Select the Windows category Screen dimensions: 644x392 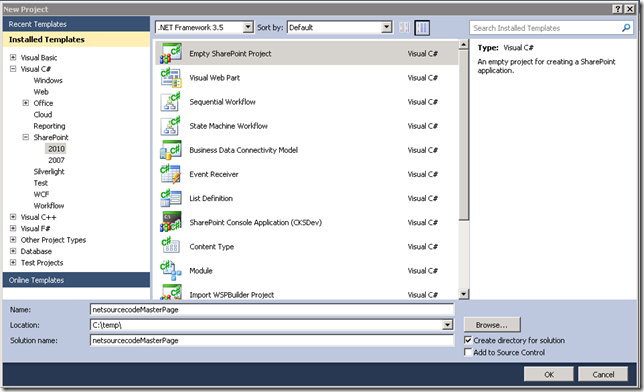tap(48, 80)
